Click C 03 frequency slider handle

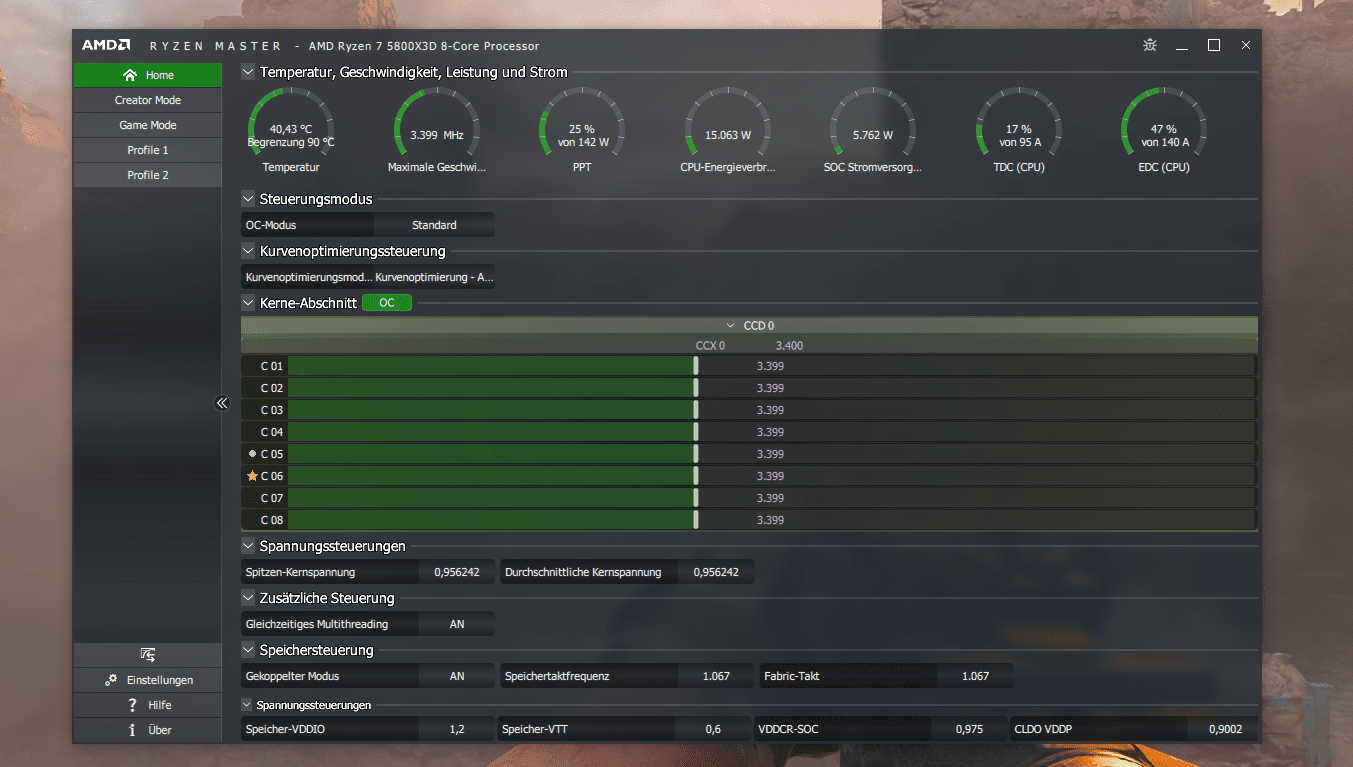click(696, 410)
